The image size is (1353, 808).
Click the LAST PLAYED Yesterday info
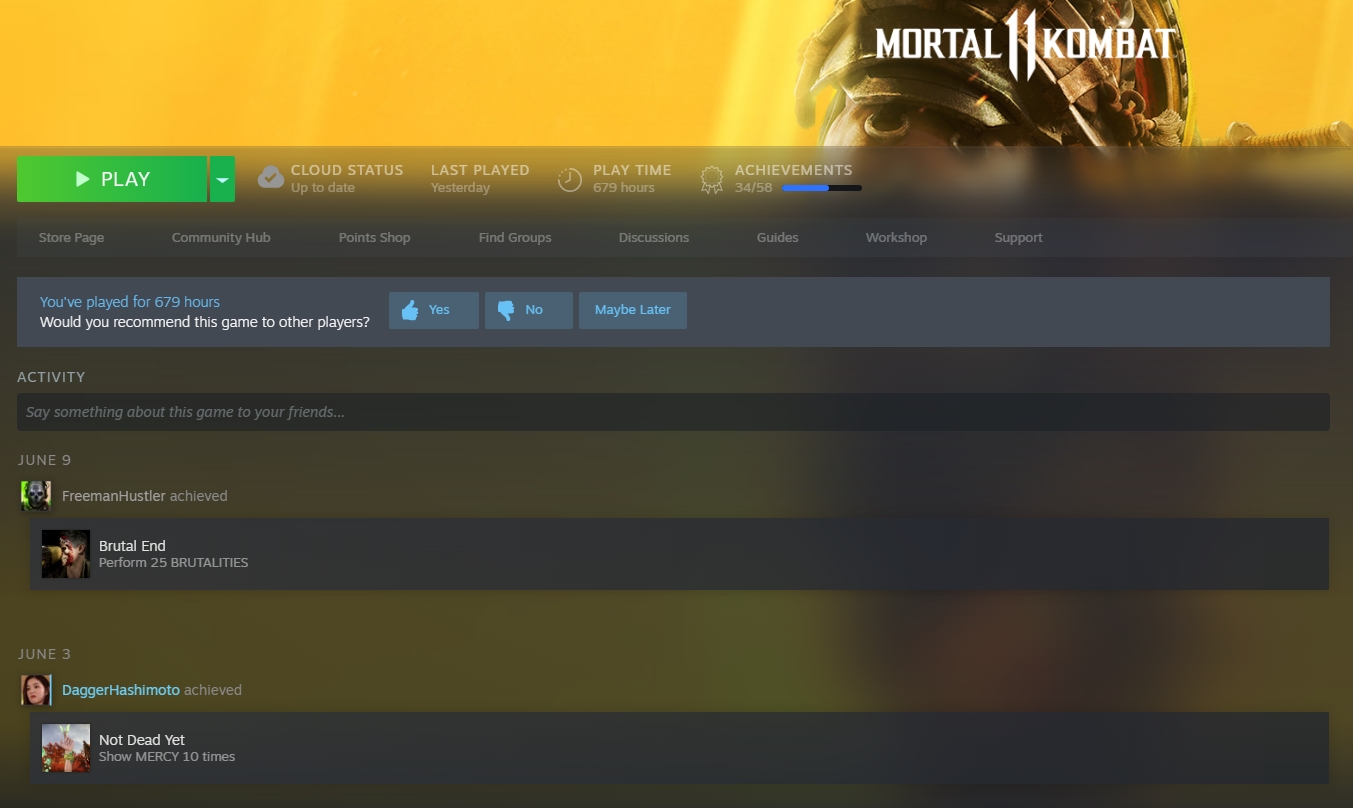point(480,179)
